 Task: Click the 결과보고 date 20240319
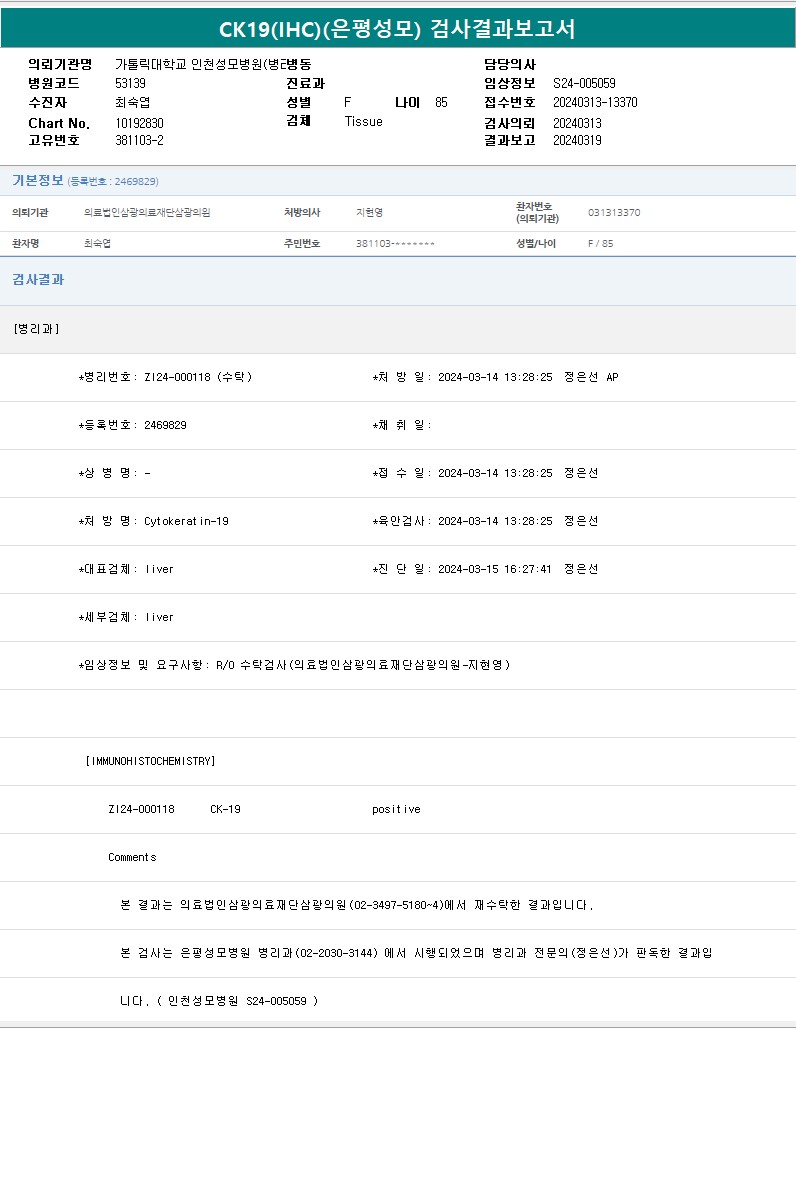click(x=577, y=140)
